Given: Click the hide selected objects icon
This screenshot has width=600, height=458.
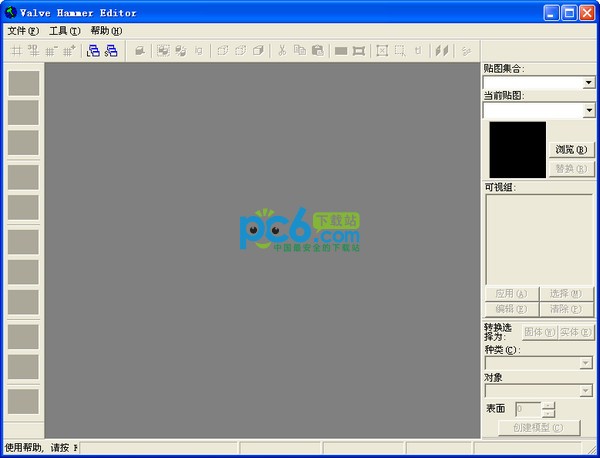Looking at the screenshot, I should pos(223,51).
